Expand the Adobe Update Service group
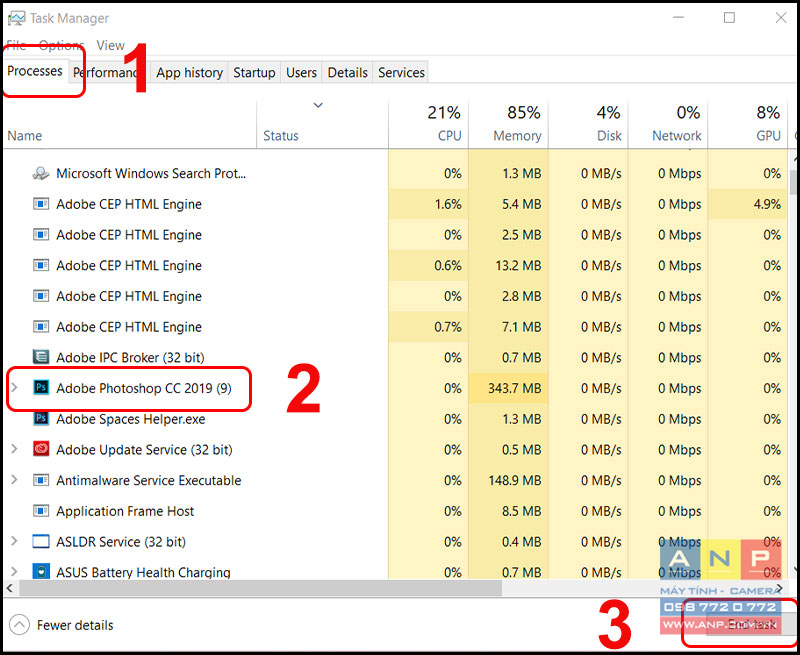 click(14, 449)
